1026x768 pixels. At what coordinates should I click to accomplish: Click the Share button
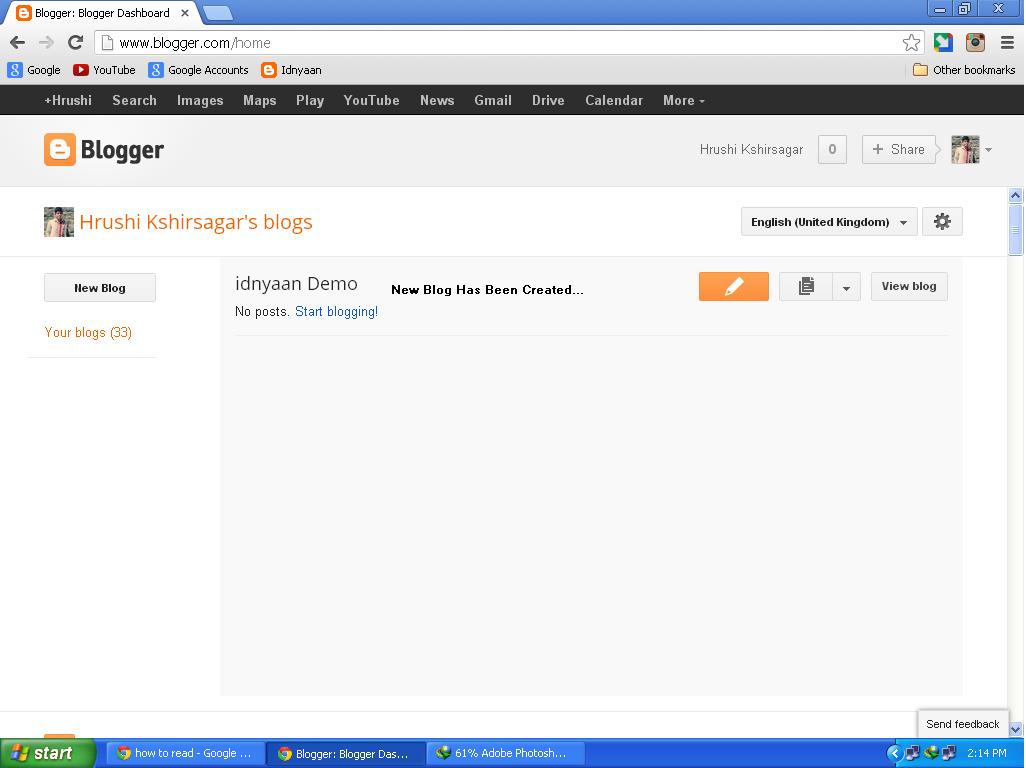point(898,150)
